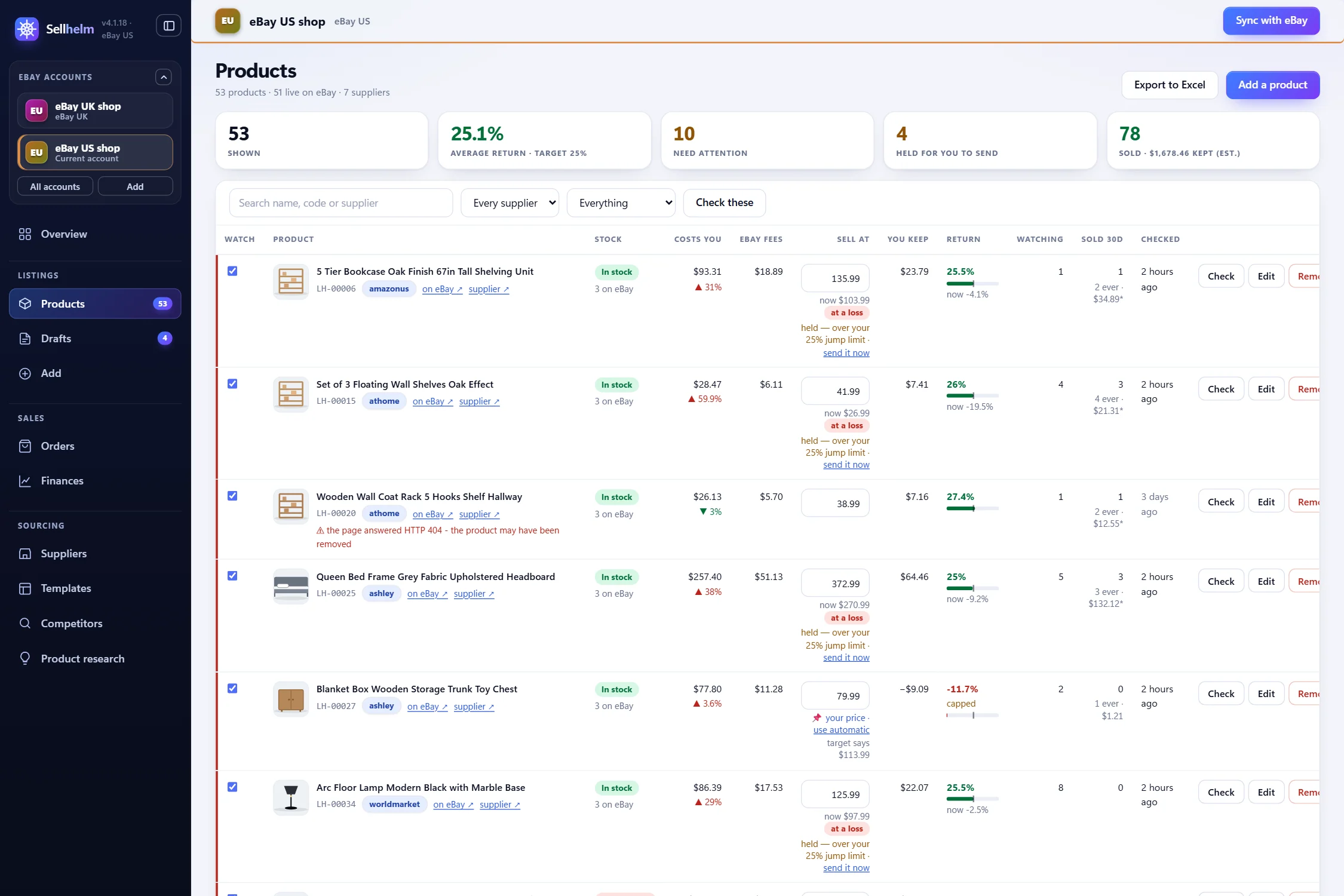Toggle the sidebar collapse icon
1344x896 pixels.
click(x=169, y=26)
